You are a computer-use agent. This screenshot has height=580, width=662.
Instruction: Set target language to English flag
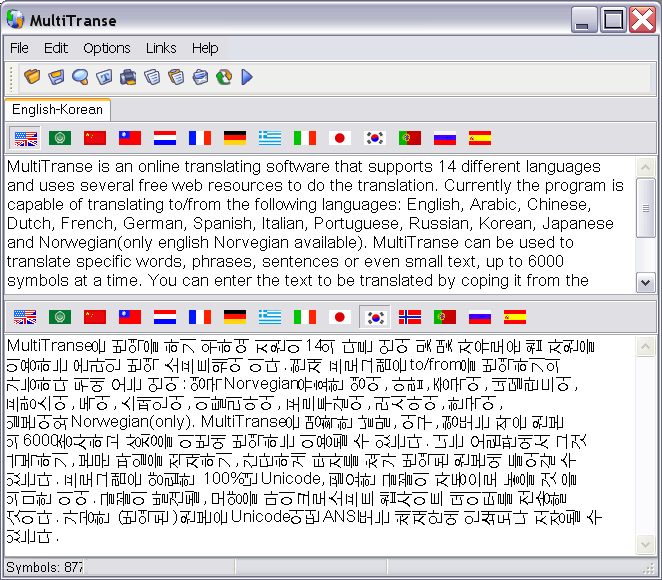(x=25, y=317)
